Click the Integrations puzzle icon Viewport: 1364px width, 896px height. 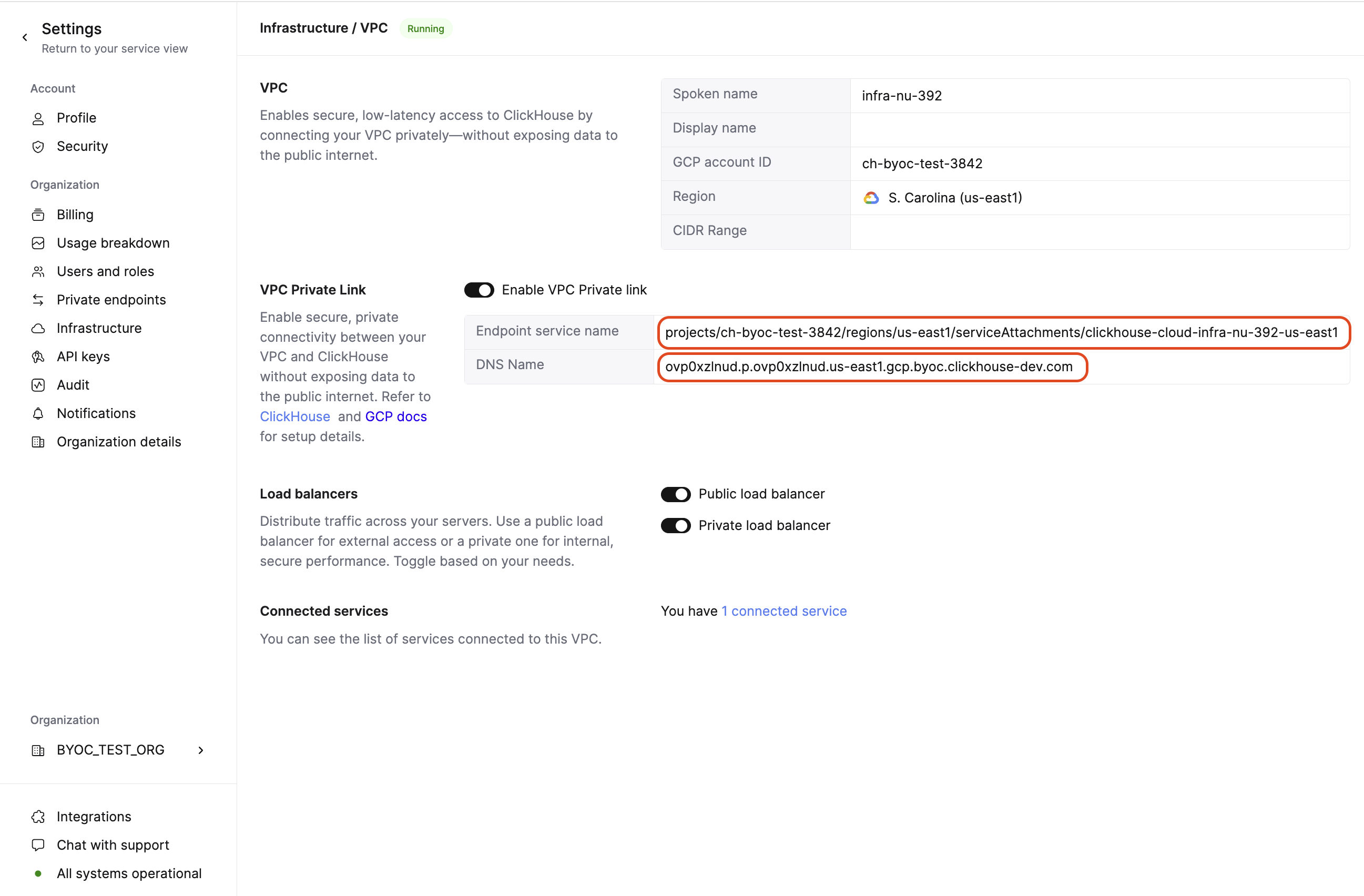pyautogui.click(x=38, y=816)
